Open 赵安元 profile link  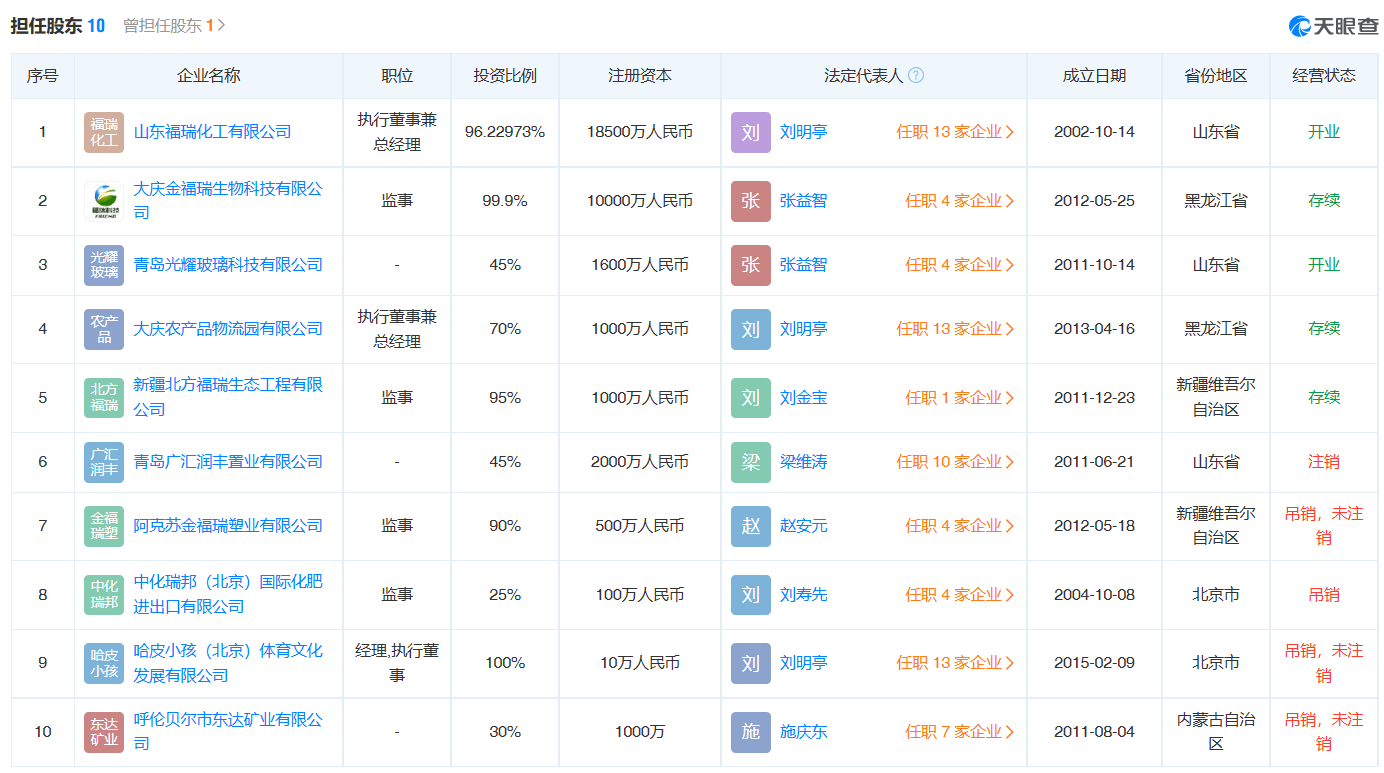pyautogui.click(x=804, y=526)
